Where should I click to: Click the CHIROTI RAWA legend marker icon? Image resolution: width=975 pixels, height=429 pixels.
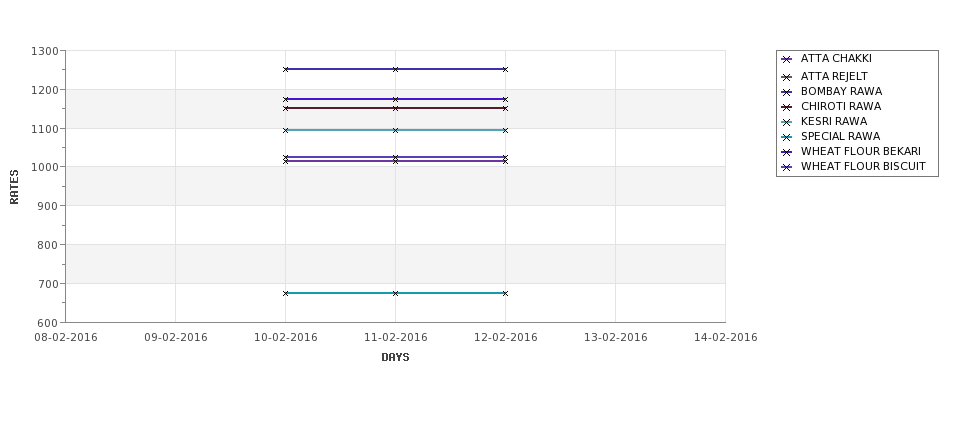tap(787, 108)
